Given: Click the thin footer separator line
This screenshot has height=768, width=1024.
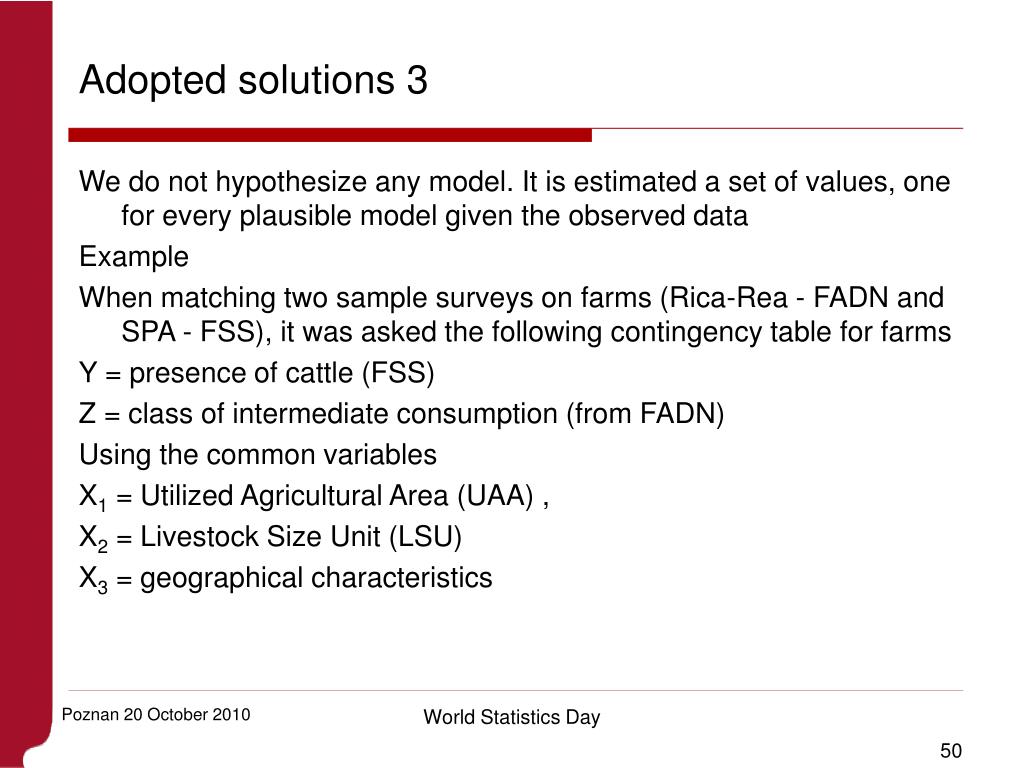Looking at the screenshot, I should [x=515, y=690].
